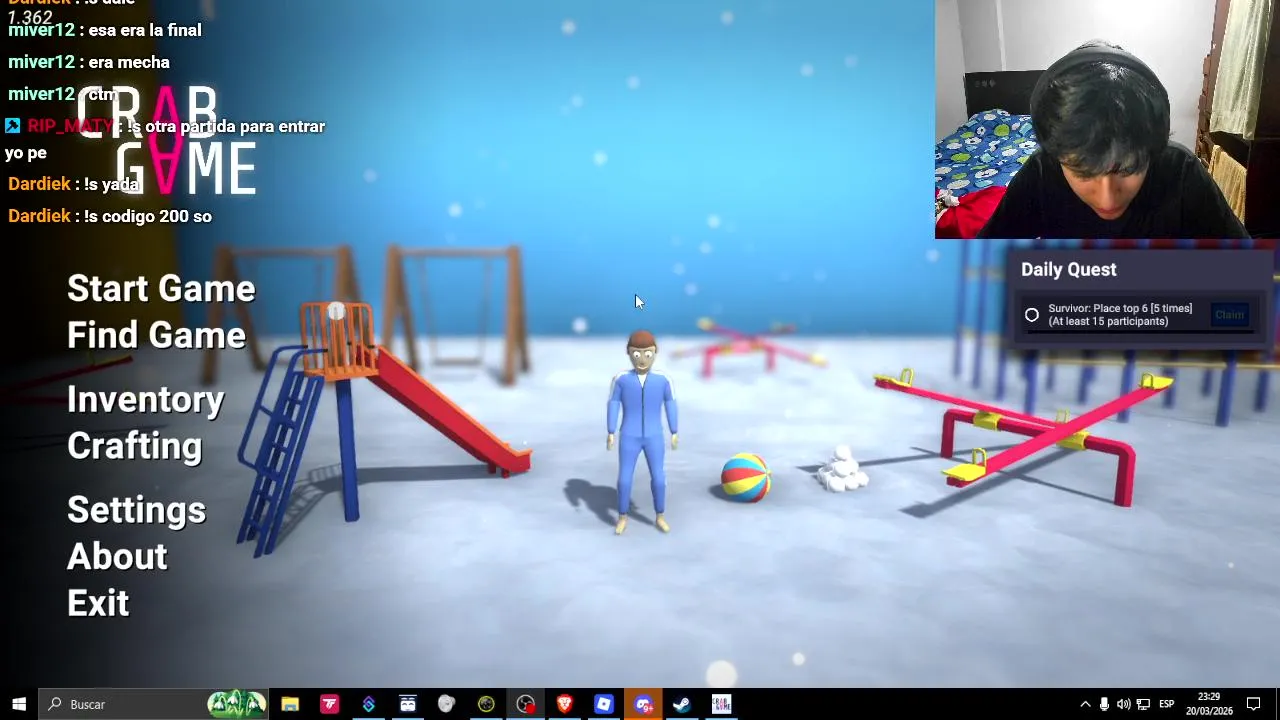Click the Survivor Place top 6 quest text

pos(1120,315)
